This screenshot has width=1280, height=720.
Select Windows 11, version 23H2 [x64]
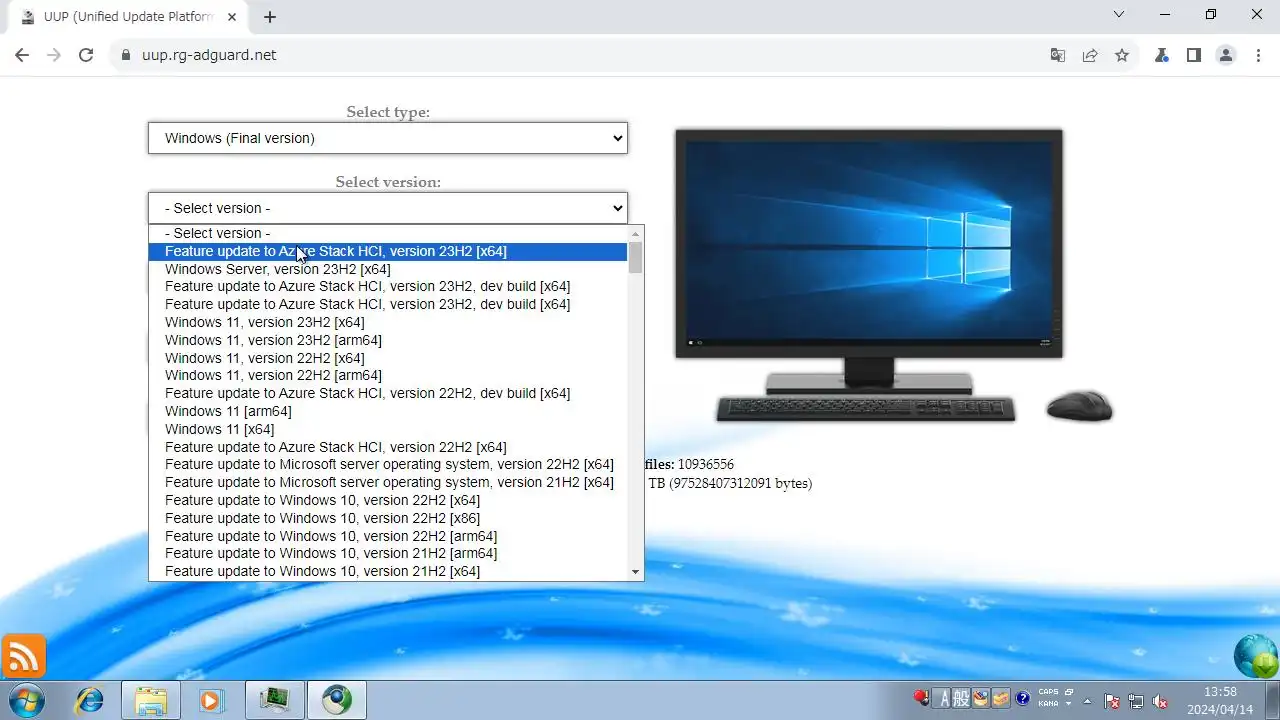point(388,322)
